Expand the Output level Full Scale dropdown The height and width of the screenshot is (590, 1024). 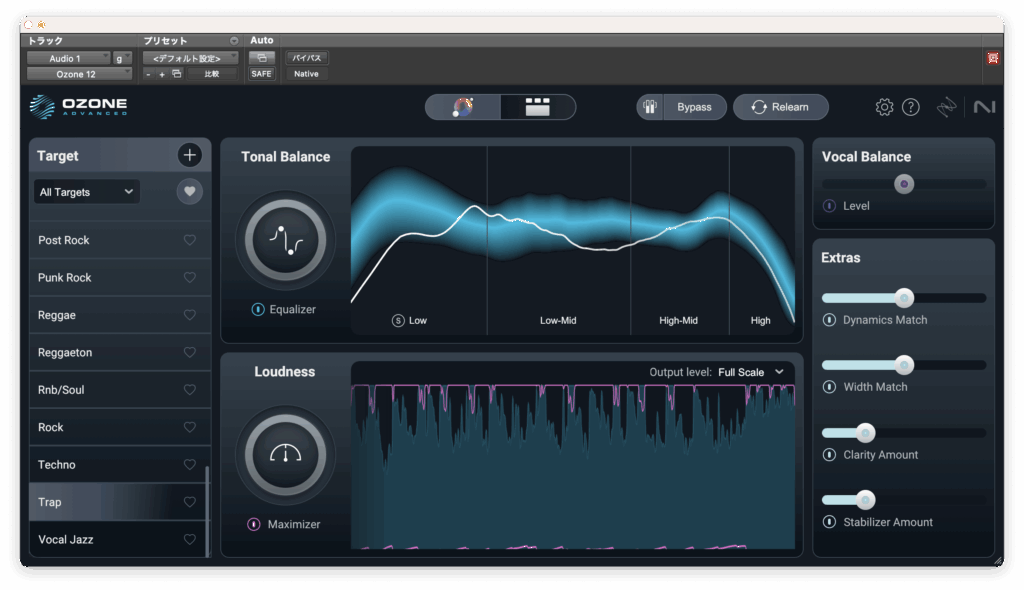[x=750, y=372]
